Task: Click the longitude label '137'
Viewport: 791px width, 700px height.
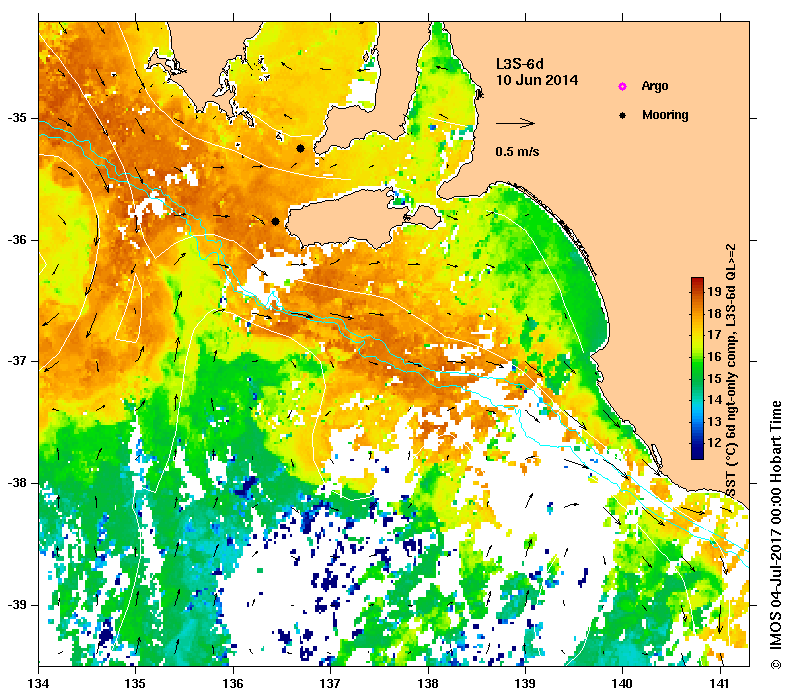Action: (330, 684)
